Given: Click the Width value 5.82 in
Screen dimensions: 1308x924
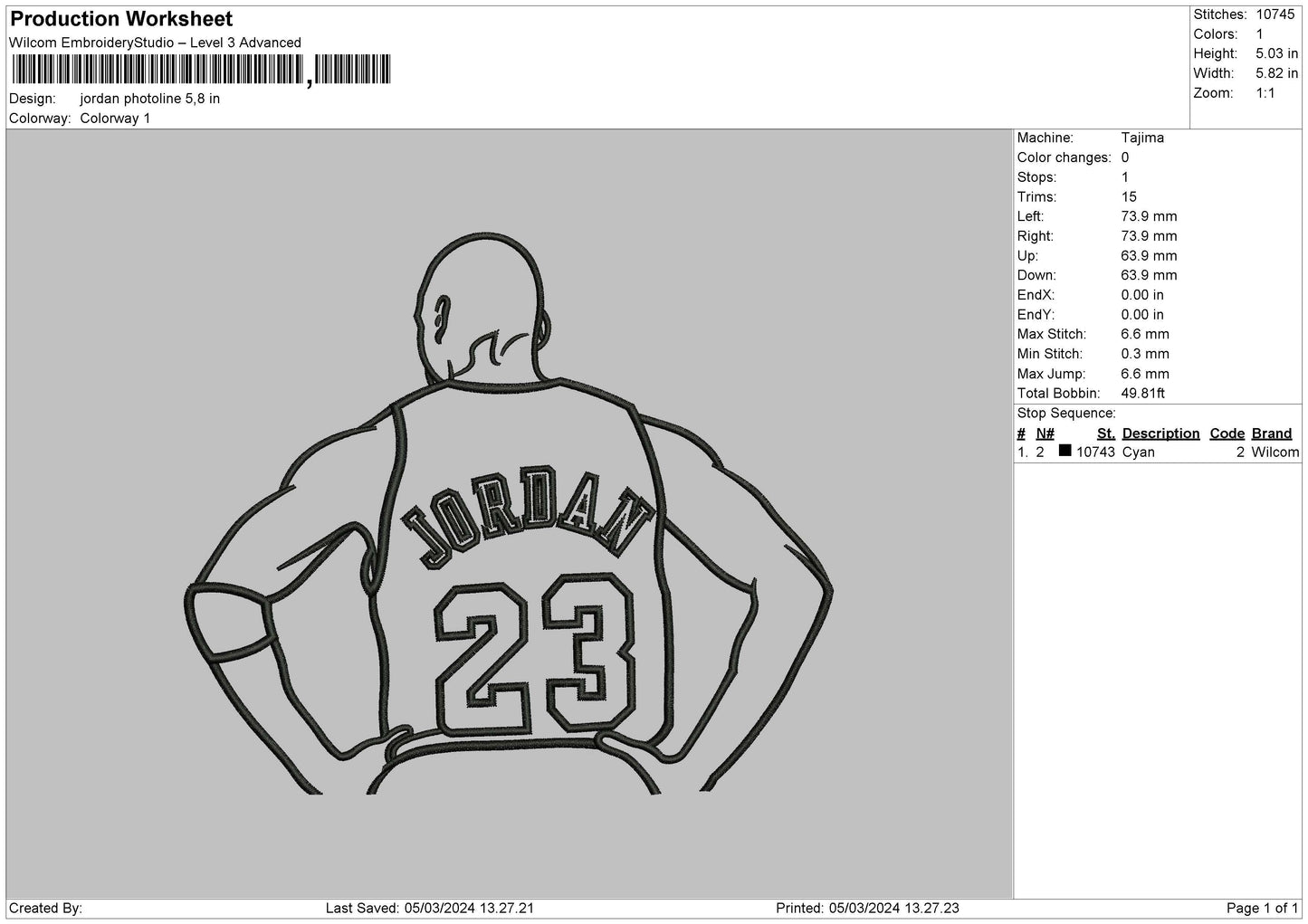Looking at the screenshot, I should [x=1277, y=73].
